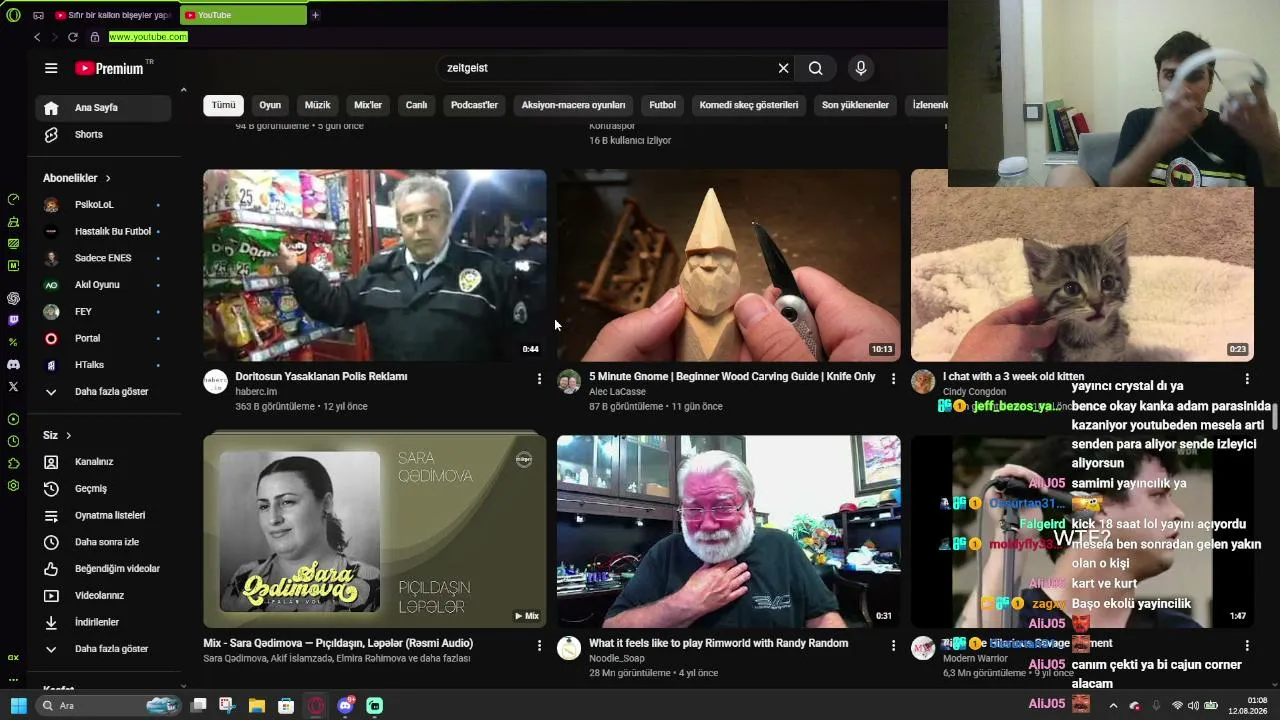Open PsikoLoL subscription channel

click(x=103, y=205)
